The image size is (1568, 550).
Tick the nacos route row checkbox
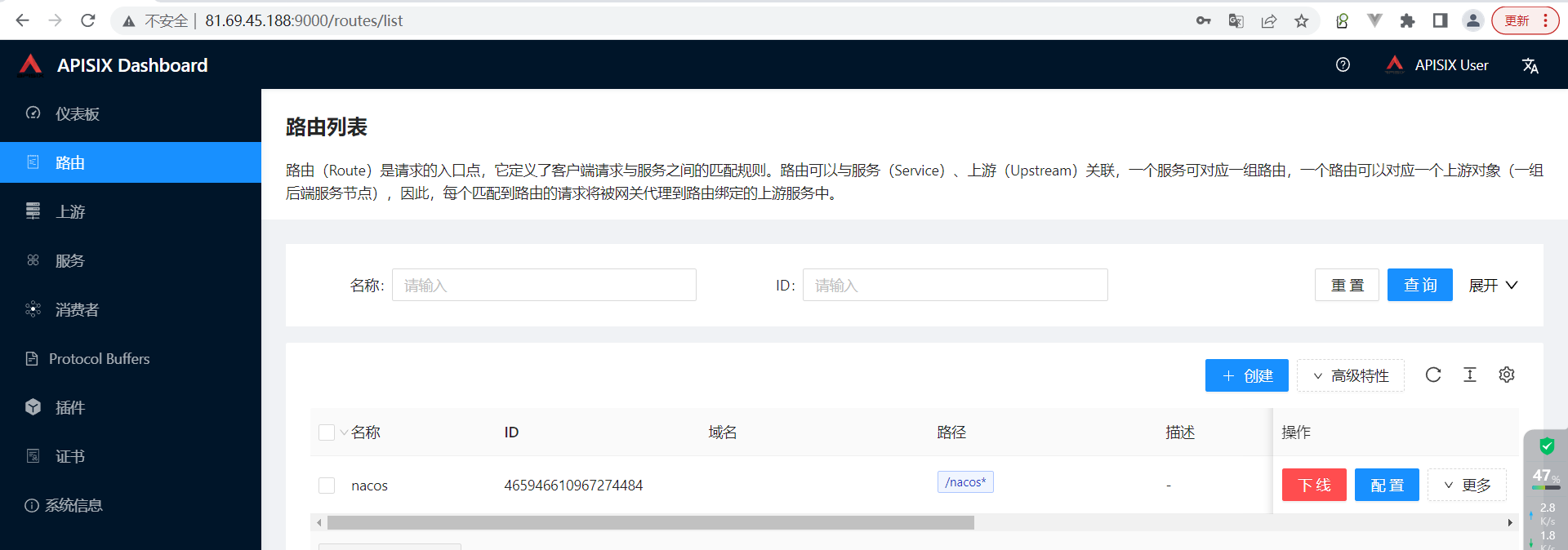click(327, 486)
